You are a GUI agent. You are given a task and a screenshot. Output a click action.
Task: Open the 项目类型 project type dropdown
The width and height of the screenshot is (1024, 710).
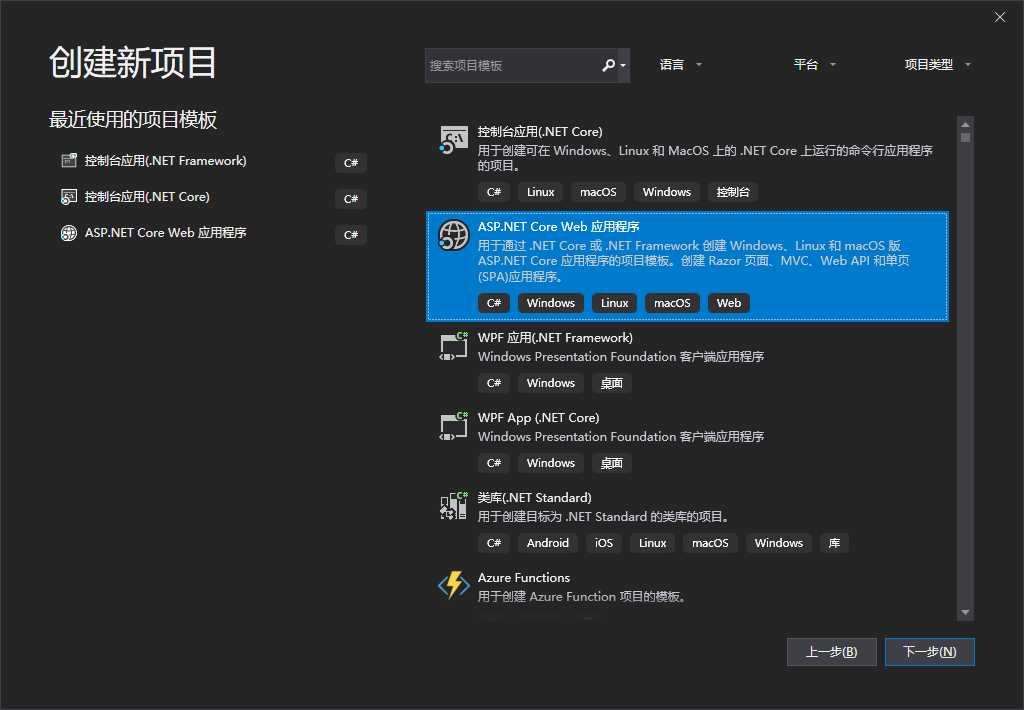(938, 65)
